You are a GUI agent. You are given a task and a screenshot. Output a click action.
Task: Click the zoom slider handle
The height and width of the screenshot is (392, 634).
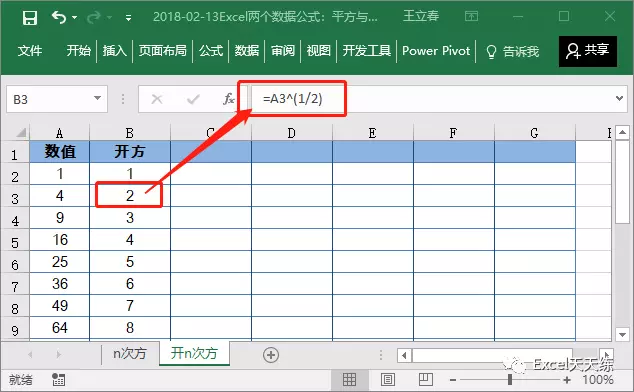click(510, 379)
